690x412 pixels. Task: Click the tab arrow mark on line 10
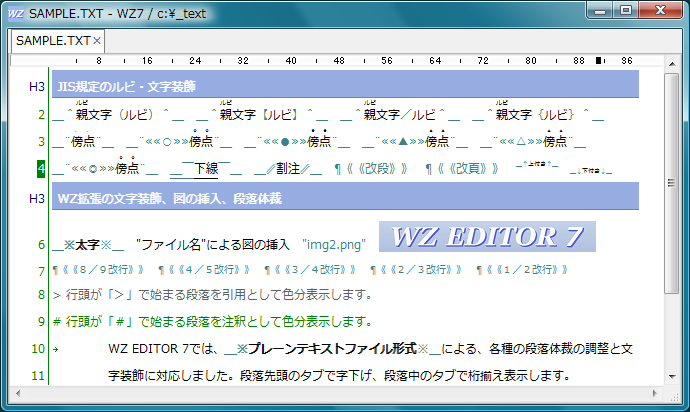coord(55,349)
